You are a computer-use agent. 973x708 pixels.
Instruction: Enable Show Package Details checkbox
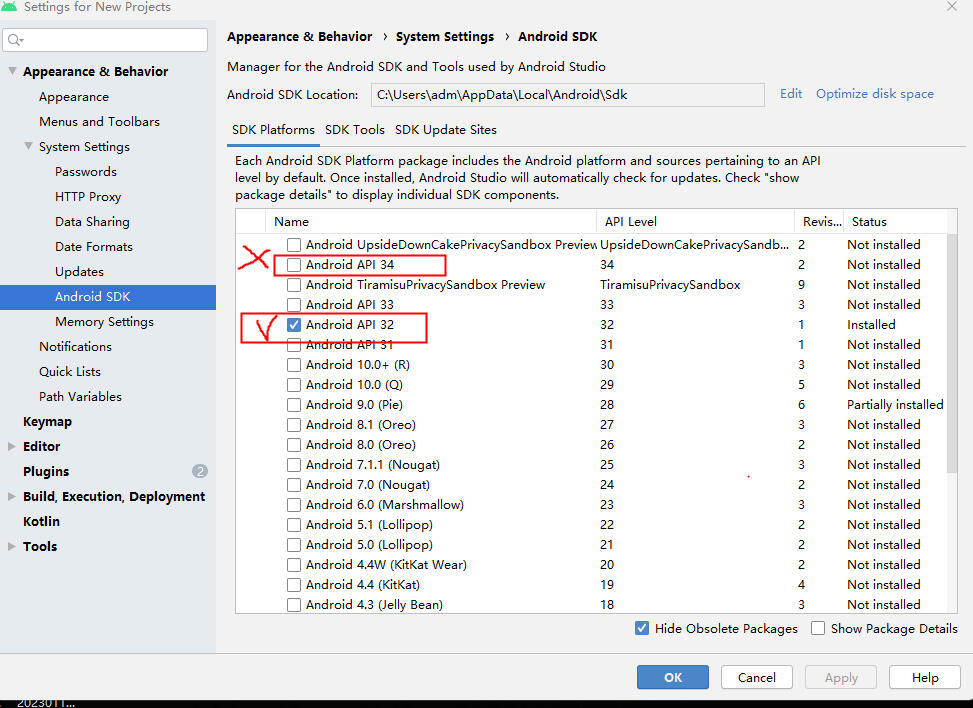click(818, 629)
